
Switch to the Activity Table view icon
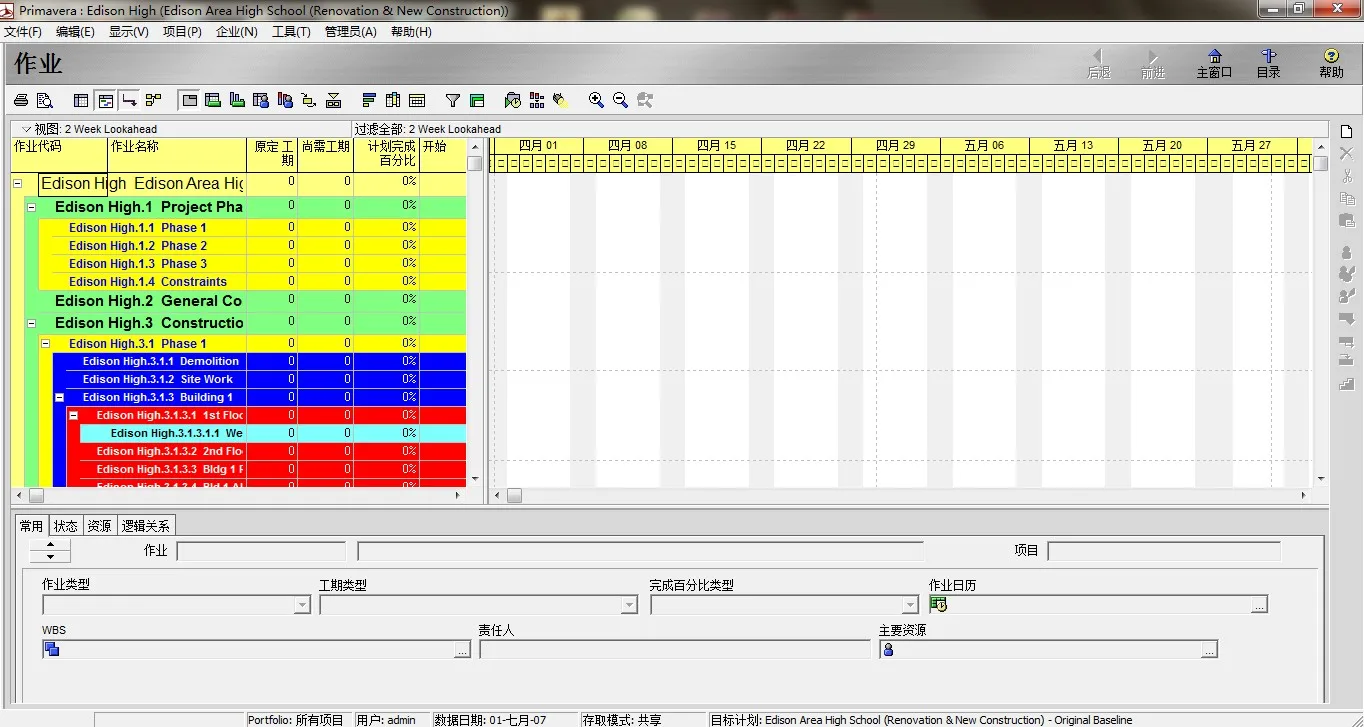[x=82, y=100]
